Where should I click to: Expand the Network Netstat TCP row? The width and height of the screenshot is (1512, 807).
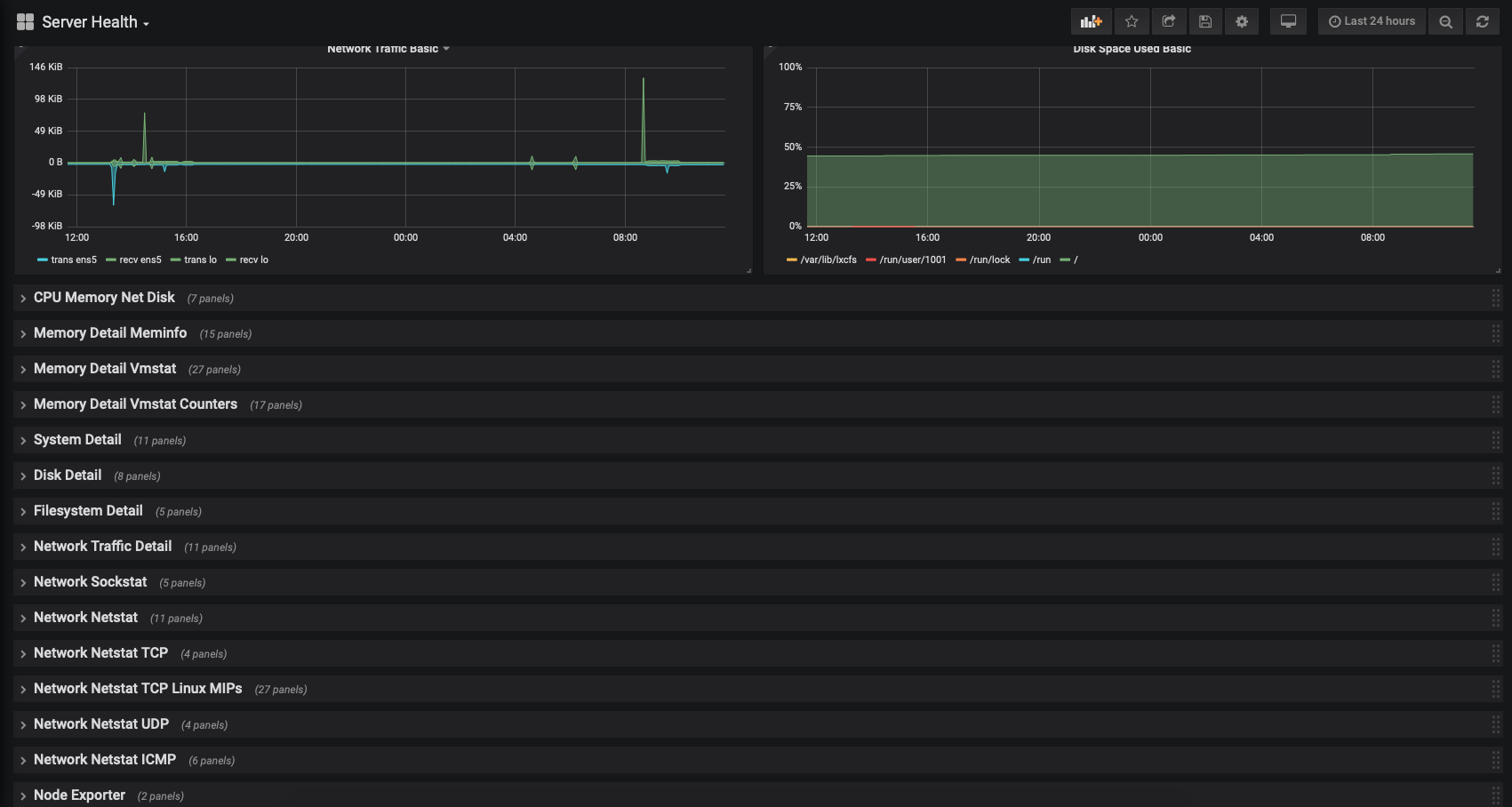(x=100, y=653)
